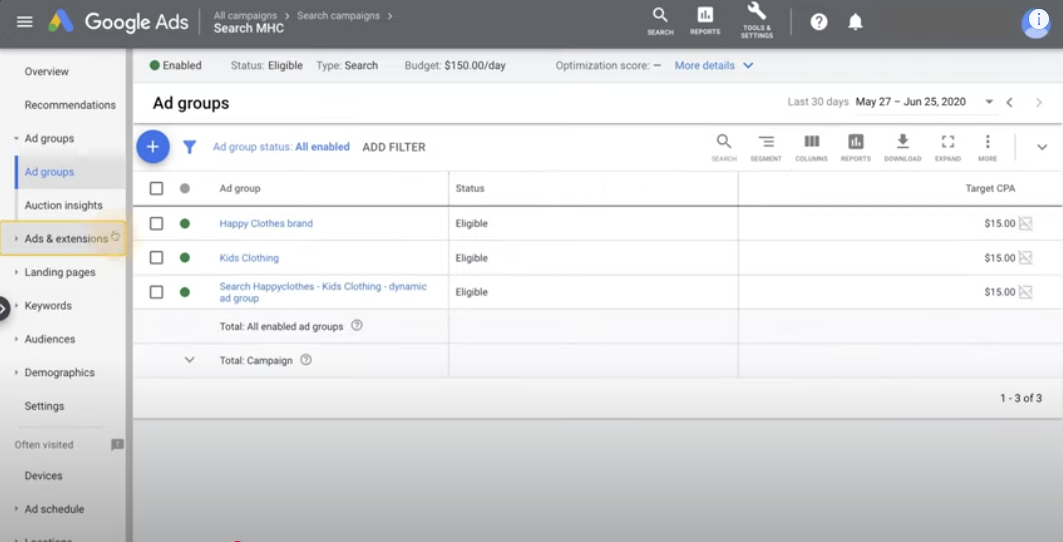Open the Reports header icon
The height and width of the screenshot is (542, 1063).
(705, 20)
